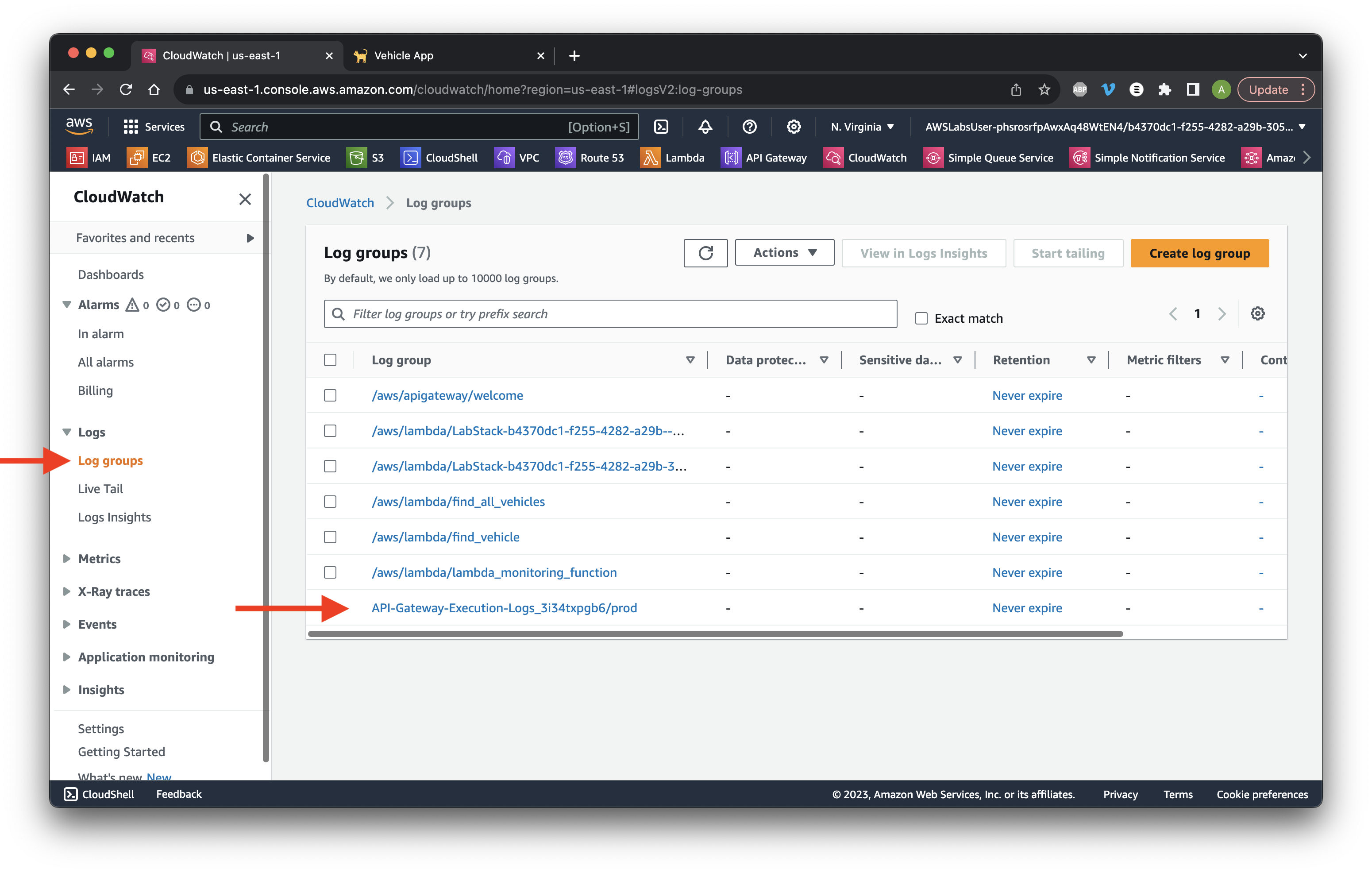Open the VPC shortcut in the favorites bar
1372x873 pixels.
click(517, 158)
